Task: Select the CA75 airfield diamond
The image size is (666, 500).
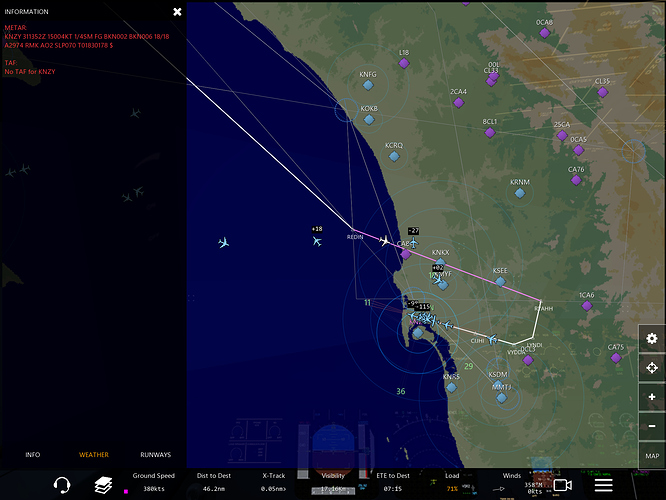Action: [615, 358]
